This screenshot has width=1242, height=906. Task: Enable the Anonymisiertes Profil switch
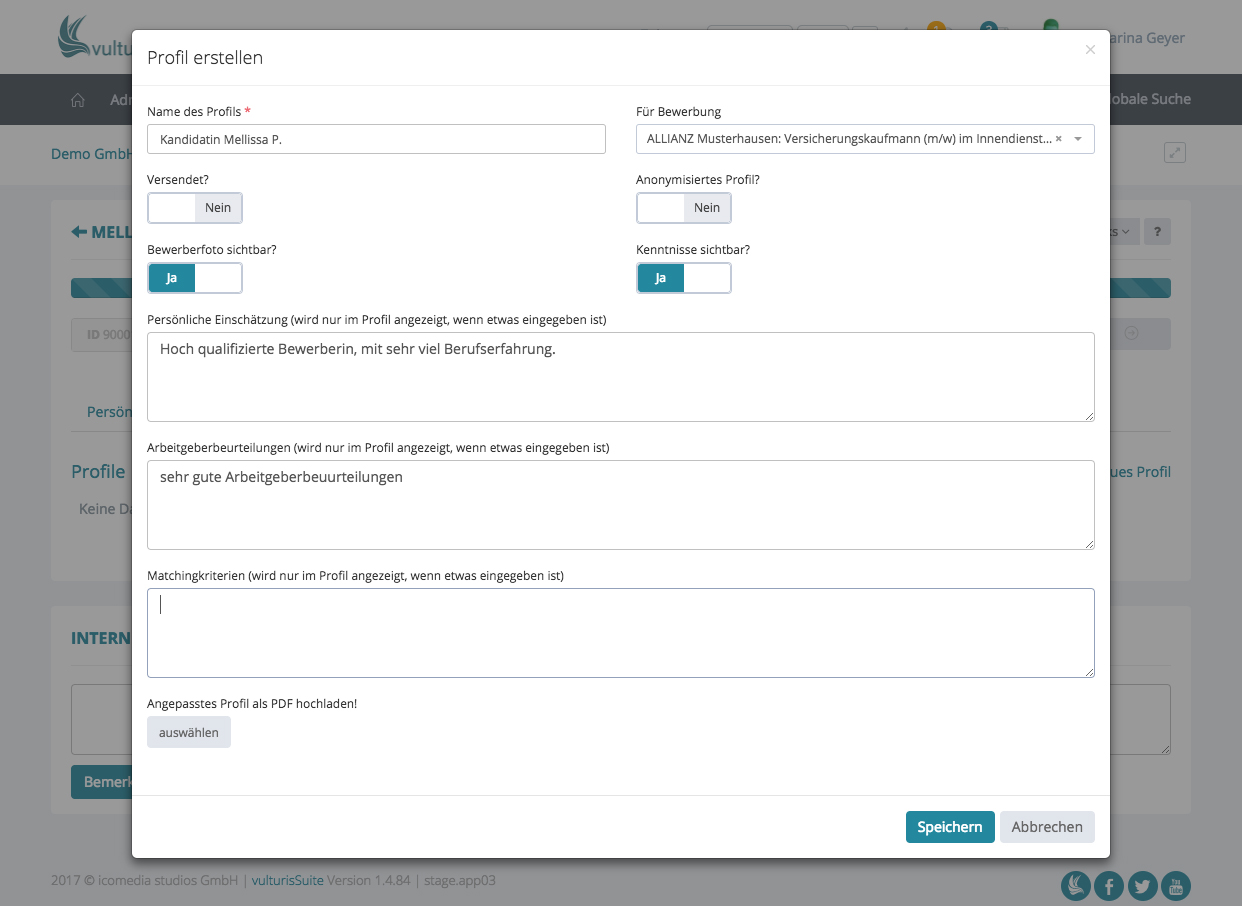coord(684,208)
